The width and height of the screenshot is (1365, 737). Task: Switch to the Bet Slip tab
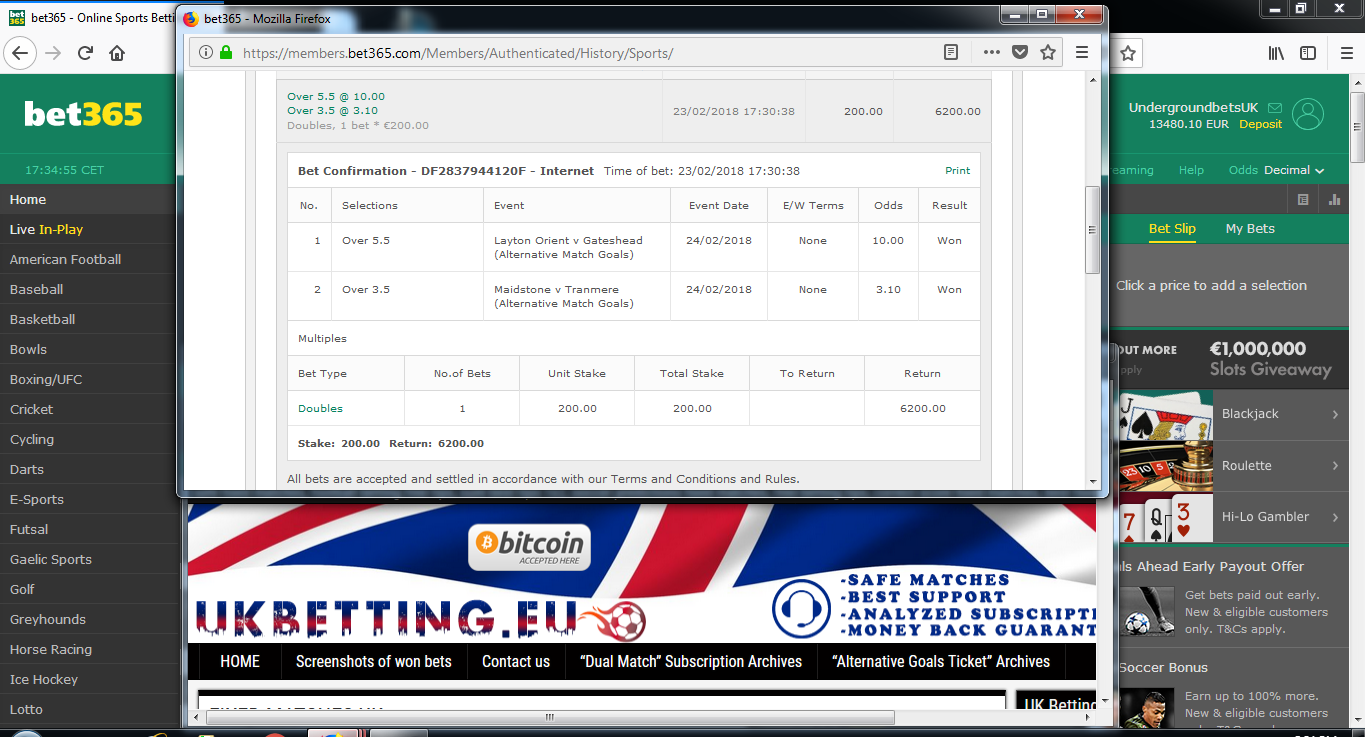1172,228
